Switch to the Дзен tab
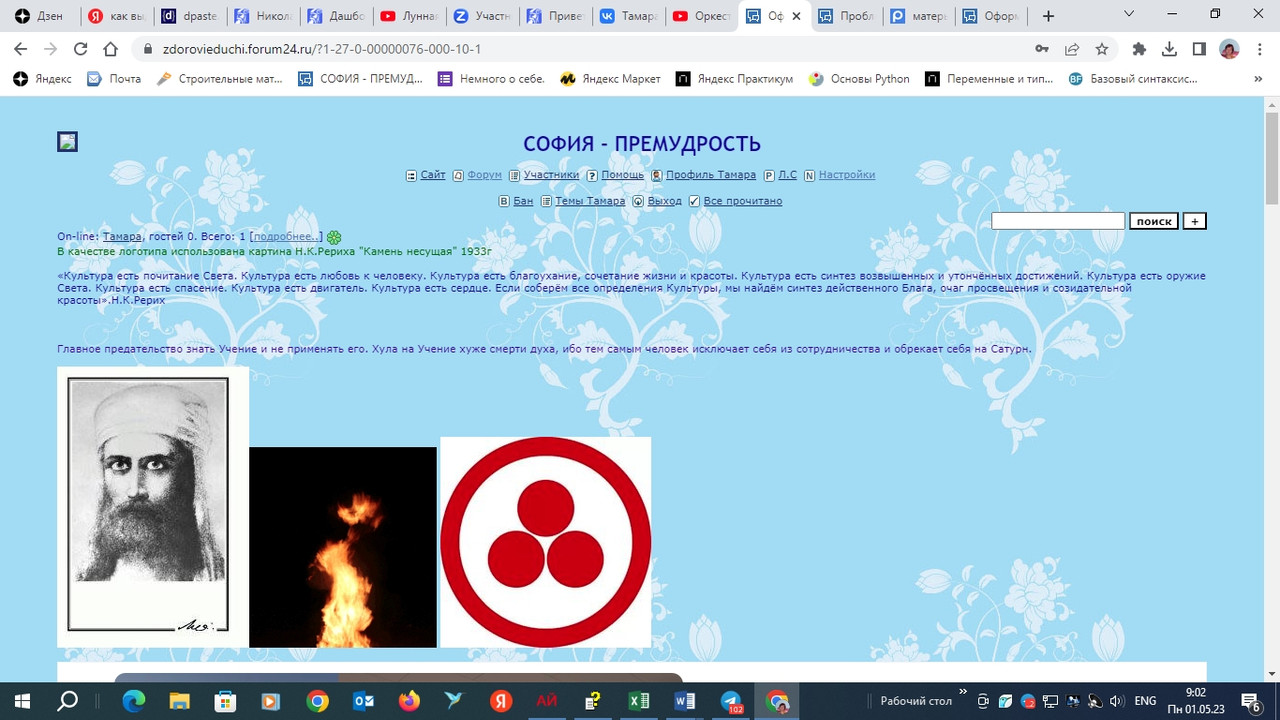1280x720 pixels. [40, 16]
